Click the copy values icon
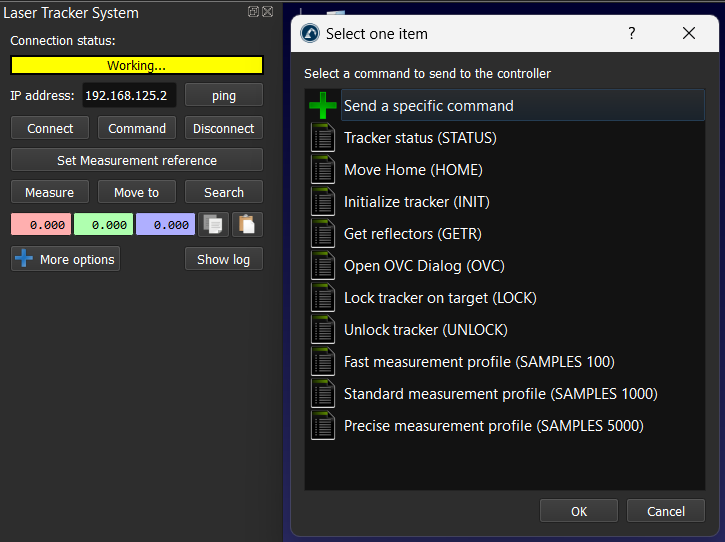Viewport: 725px width, 542px height. point(214,225)
